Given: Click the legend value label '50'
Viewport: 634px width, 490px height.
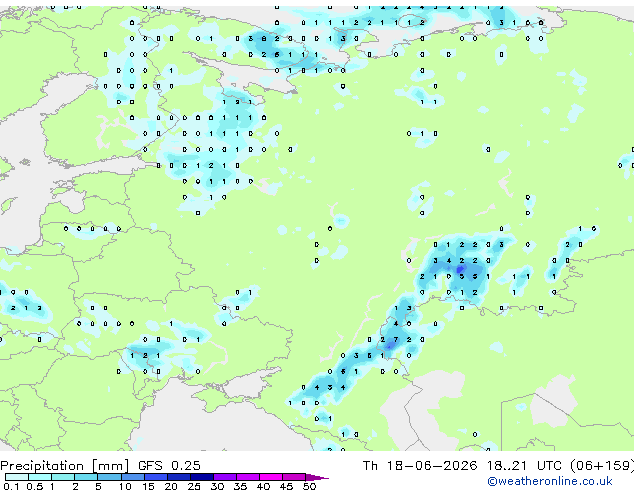Looking at the screenshot, I should pos(309,486).
